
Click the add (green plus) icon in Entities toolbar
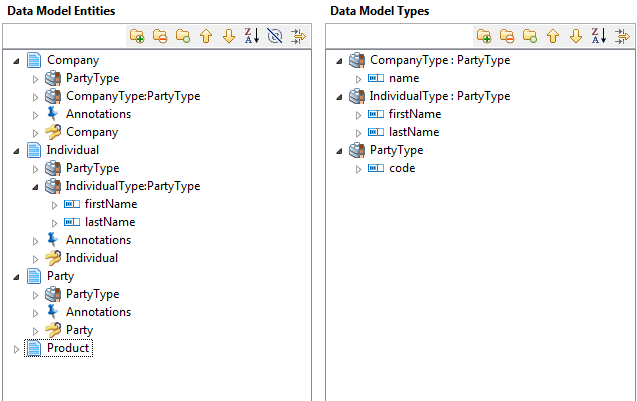coord(138,36)
